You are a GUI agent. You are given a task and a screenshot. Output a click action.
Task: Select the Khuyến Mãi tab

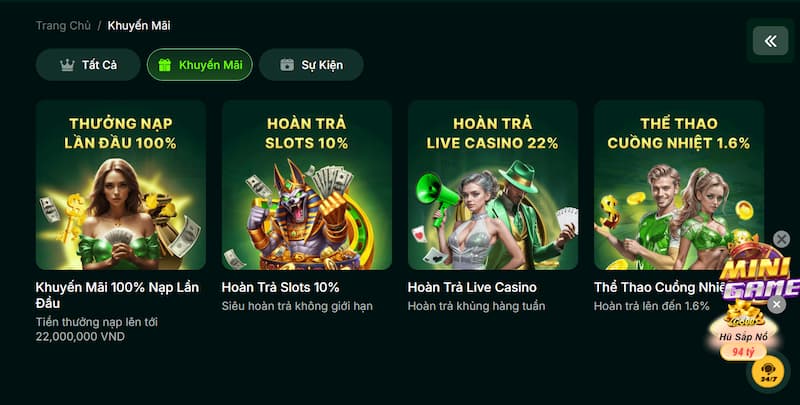point(199,65)
